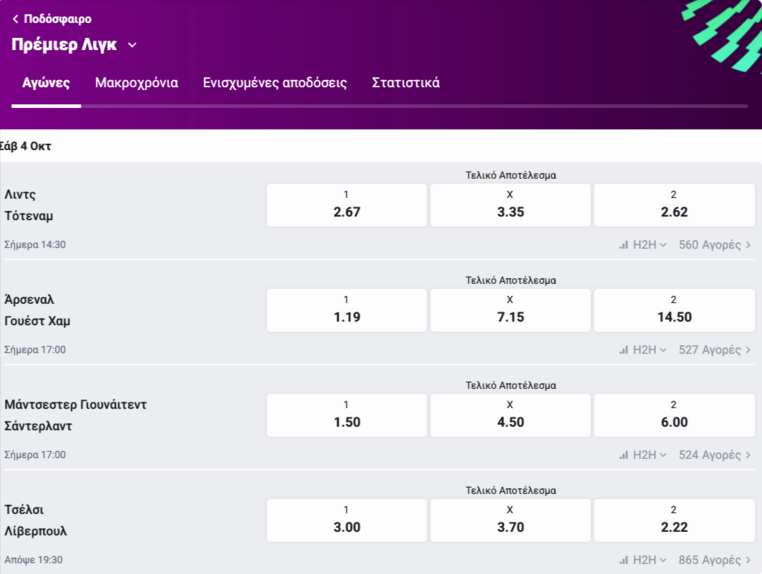Open 527 Αγορές link for Άρσεναλ match
Image resolution: width=762 pixels, height=574 pixels.
click(714, 350)
